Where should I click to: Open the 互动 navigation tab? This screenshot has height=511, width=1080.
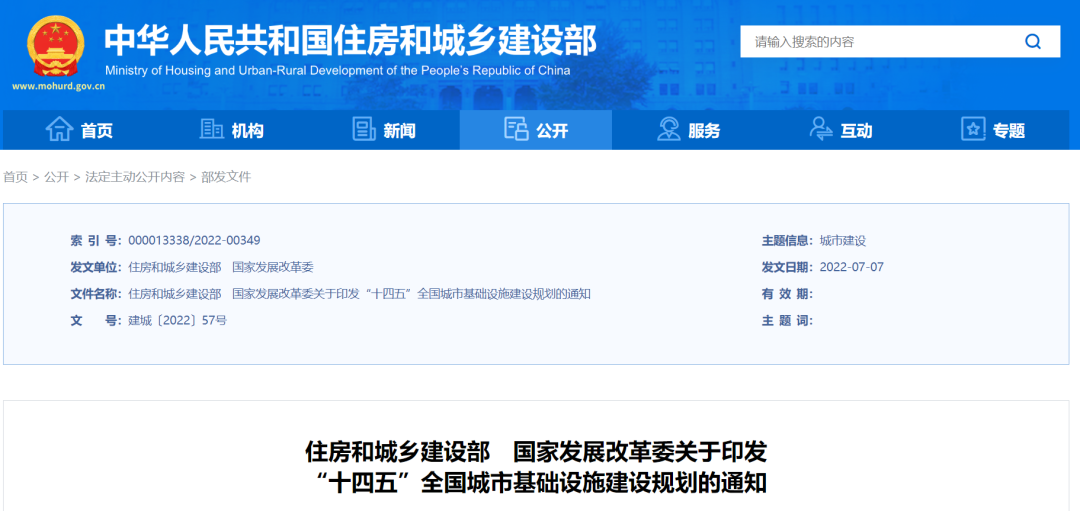(840, 129)
